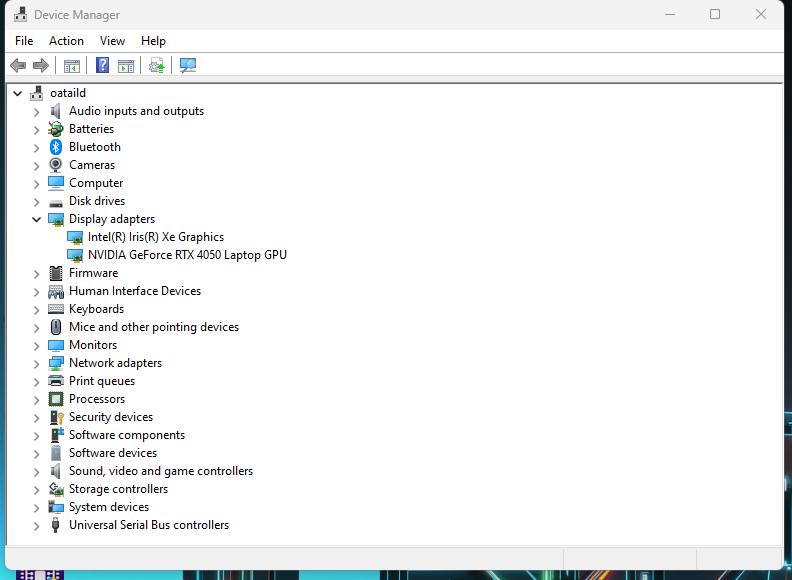This screenshot has width=792, height=580.
Task: Click the Forward arrow toolbar icon
Action: click(40, 65)
